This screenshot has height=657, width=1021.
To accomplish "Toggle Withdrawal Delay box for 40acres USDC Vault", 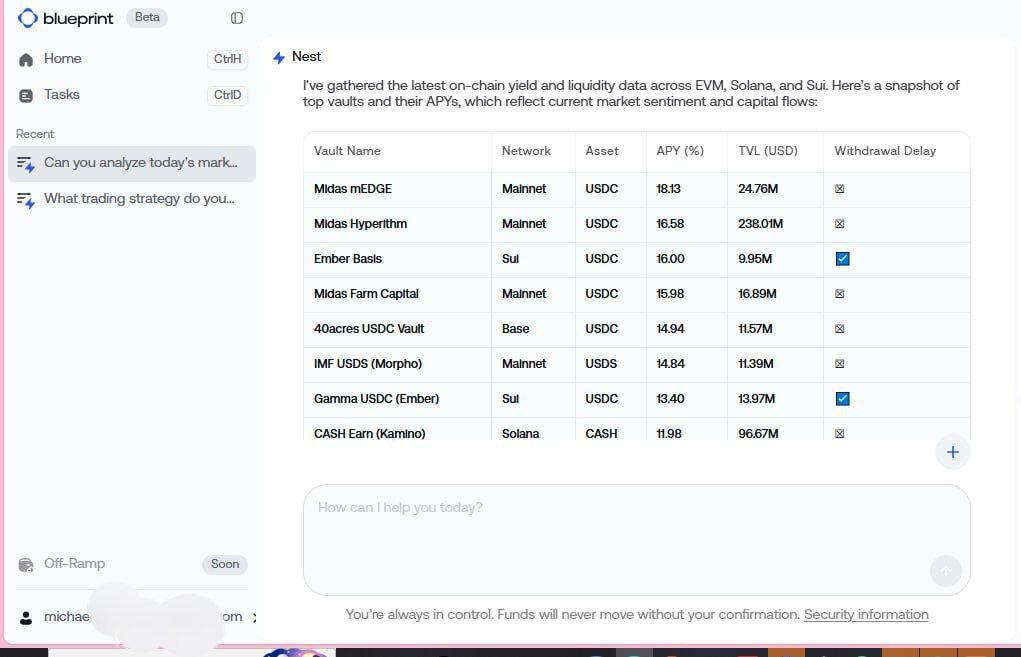I will (x=839, y=329).
